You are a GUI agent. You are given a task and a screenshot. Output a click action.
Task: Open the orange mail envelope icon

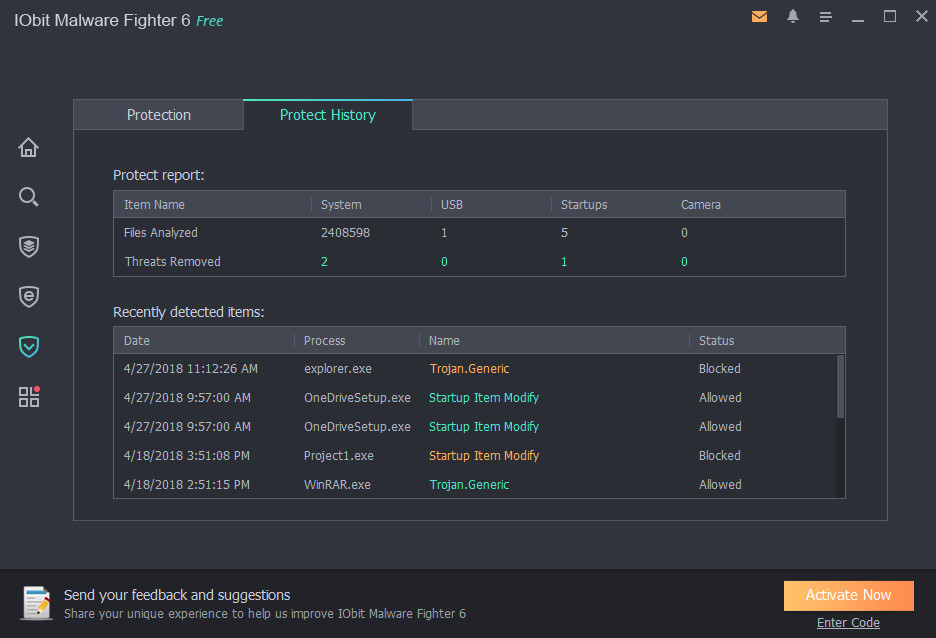(x=759, y=17)
